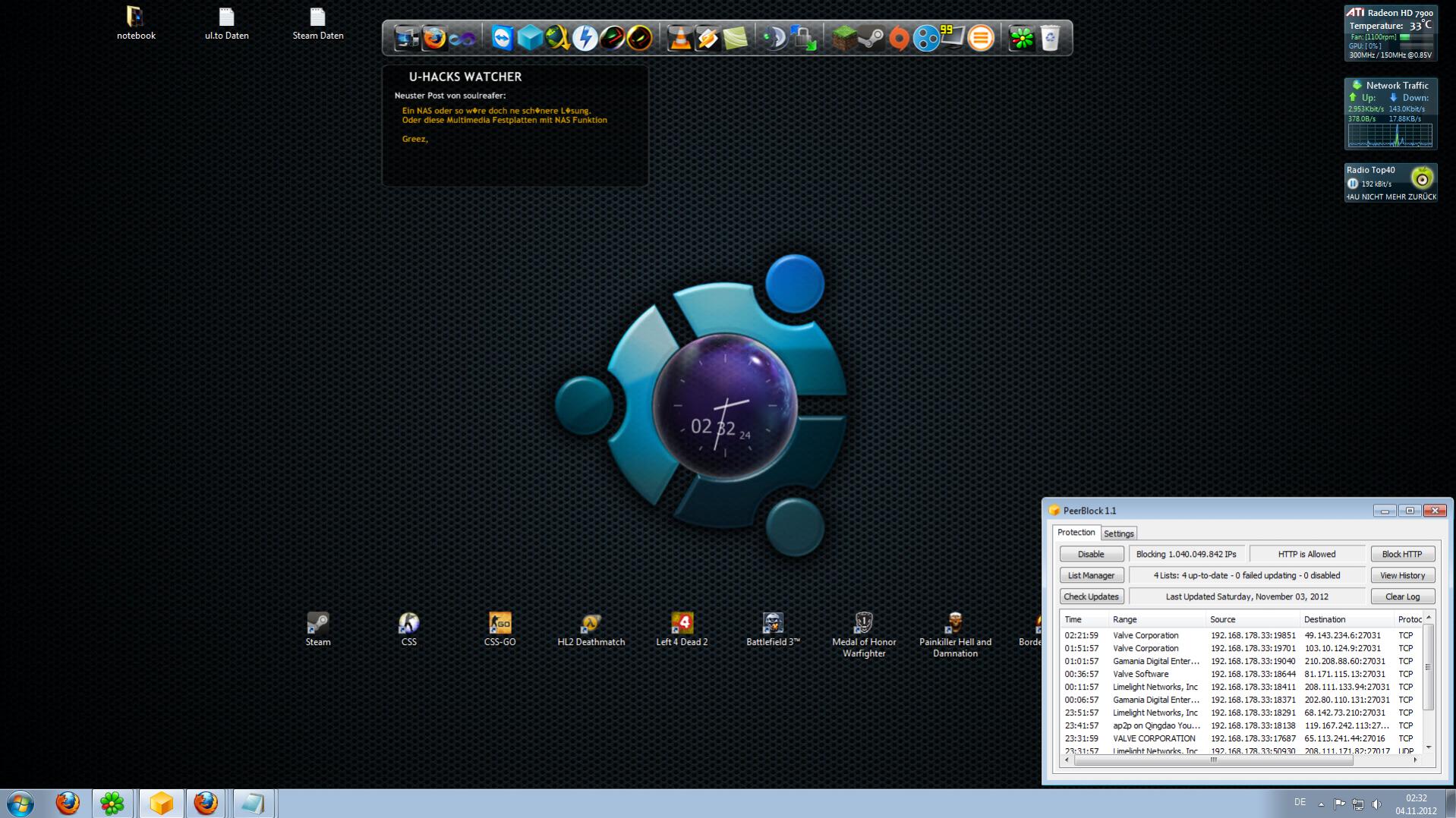This screenshot has width=1456, height=818.
Task: Open the List Manager
Action: [x=1091, y=575]
